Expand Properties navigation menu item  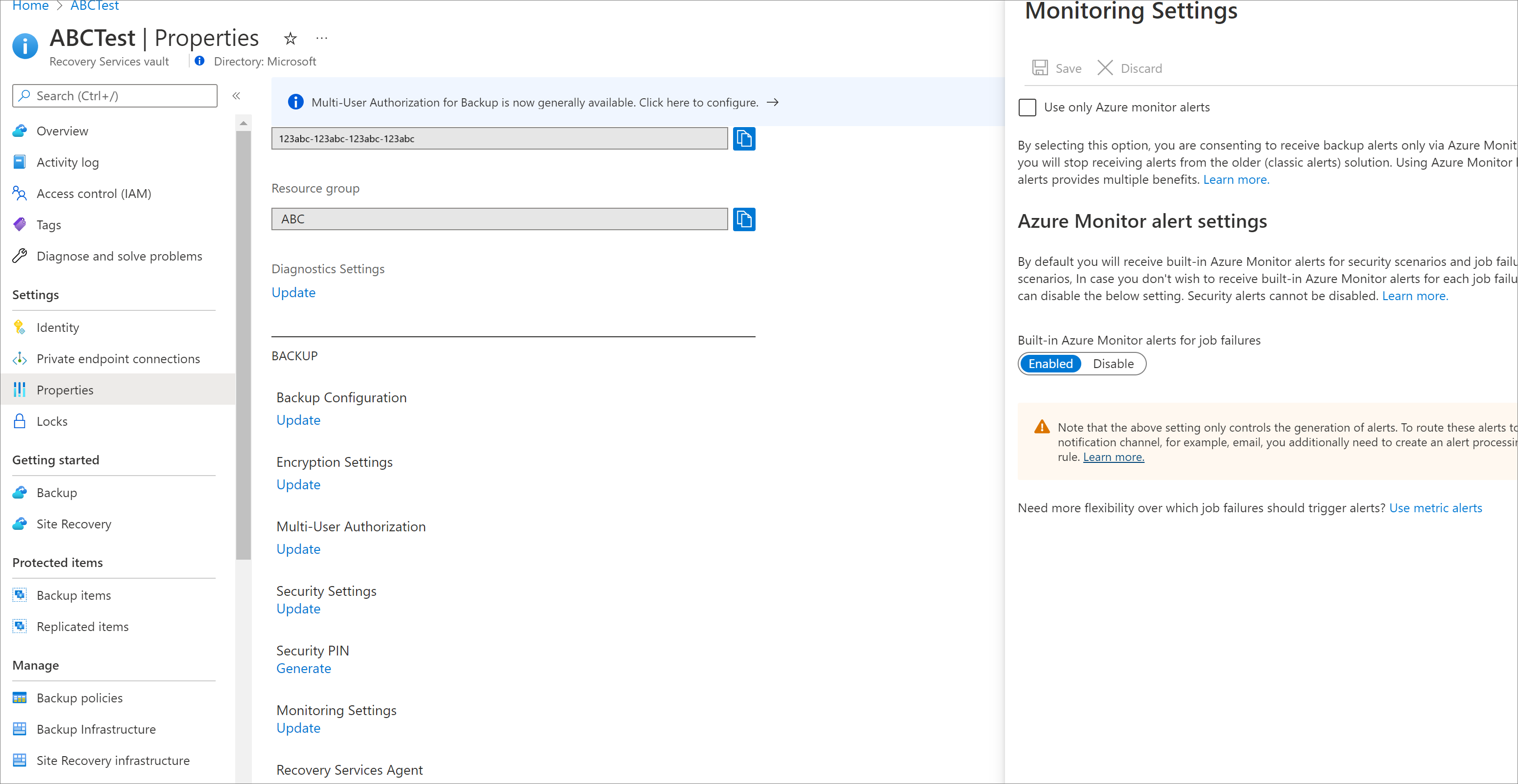65,389
